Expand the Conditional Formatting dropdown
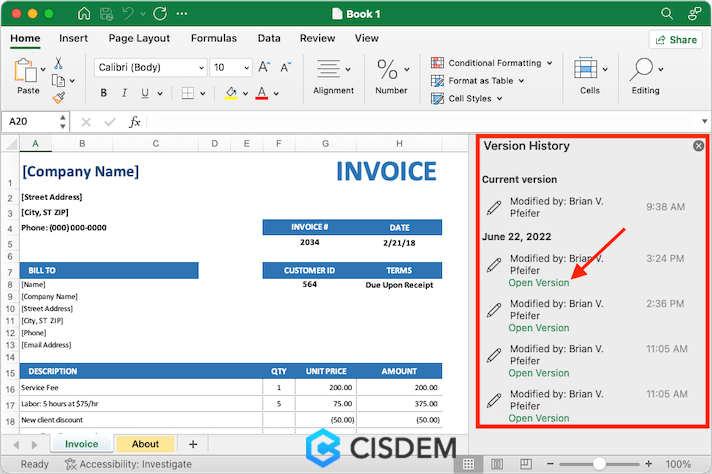The width and height of the screenshot is (712, 474). (x=549, y=63)
